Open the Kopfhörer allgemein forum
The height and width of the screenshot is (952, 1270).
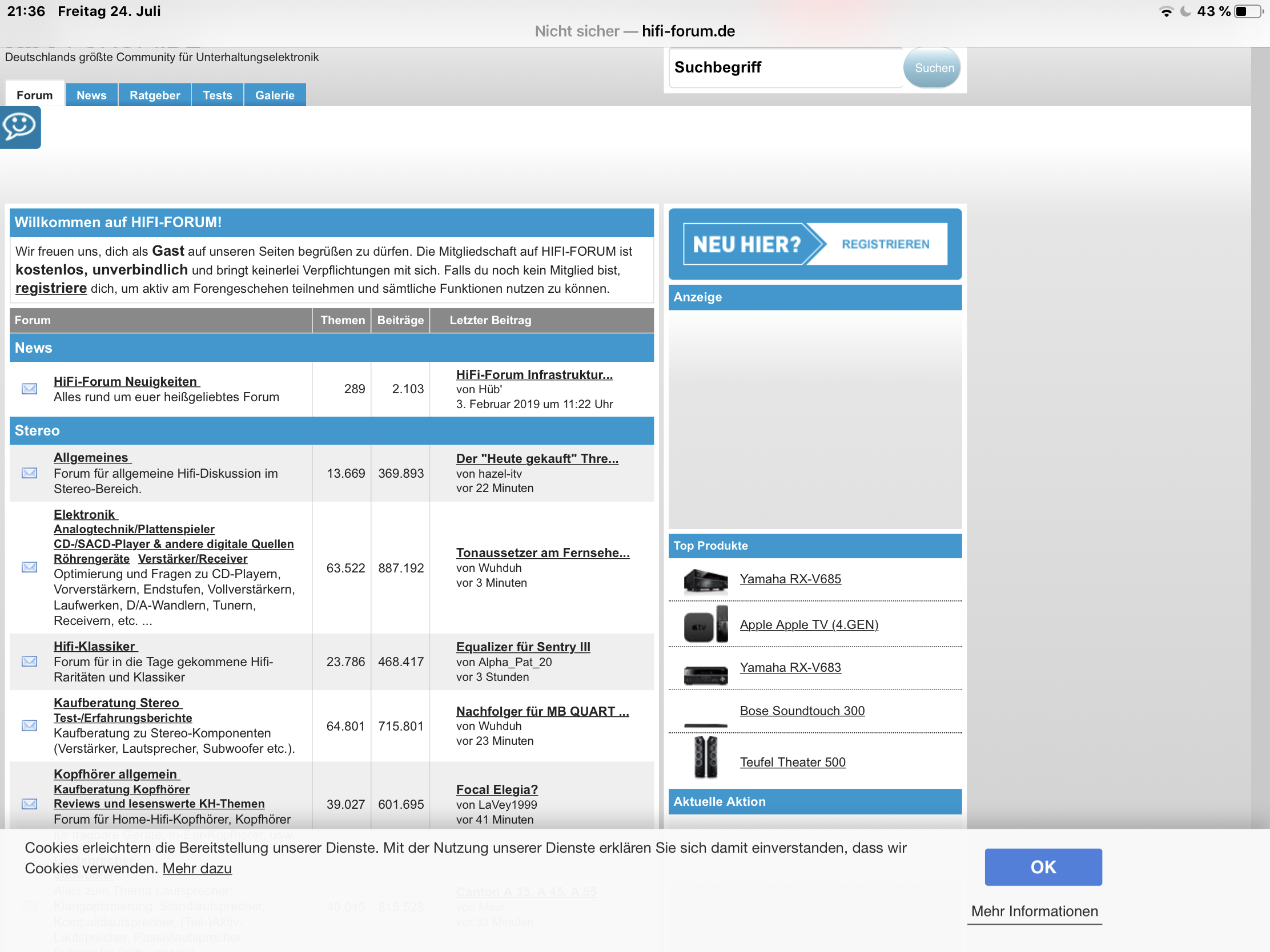115,774
